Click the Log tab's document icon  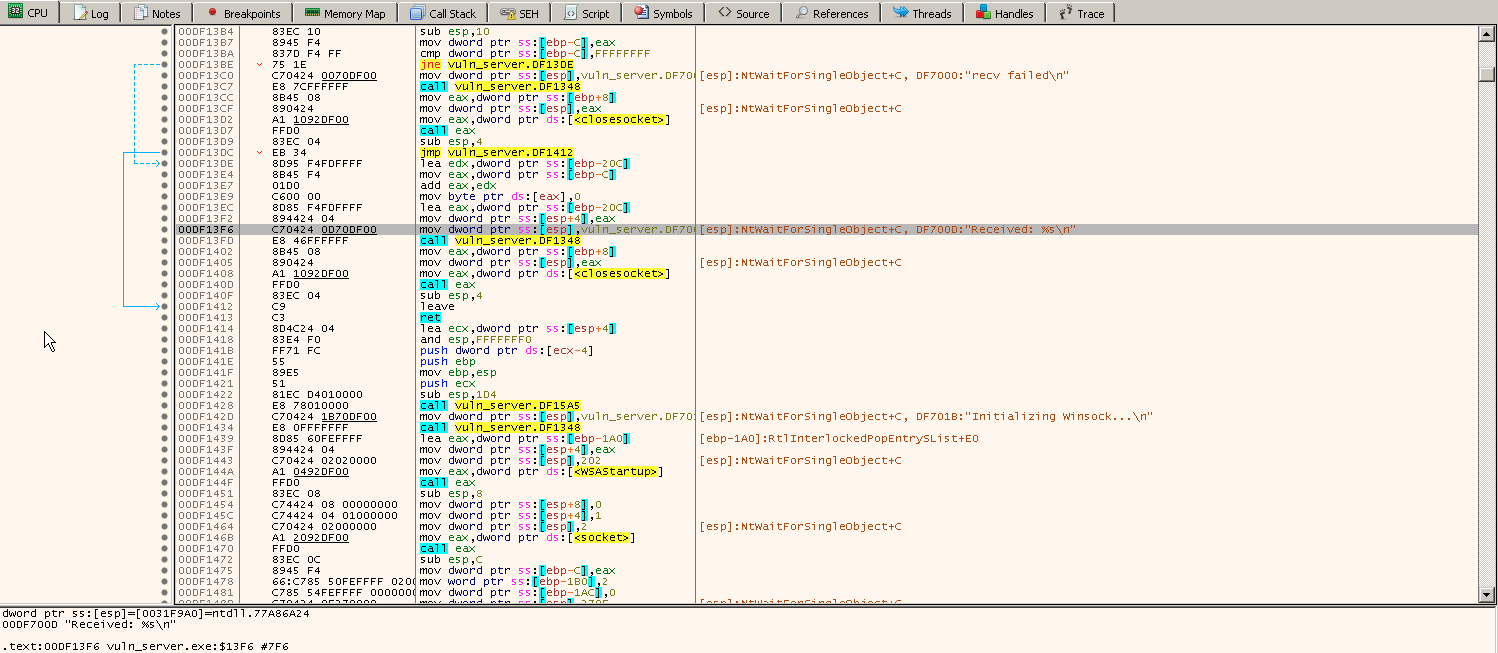(x=80, y=13)
